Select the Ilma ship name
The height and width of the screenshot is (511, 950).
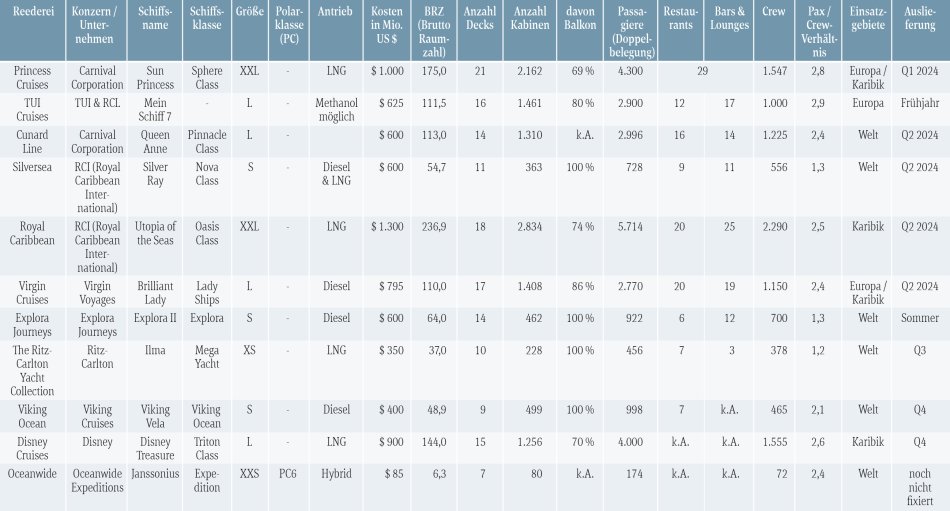coord(155,350)
